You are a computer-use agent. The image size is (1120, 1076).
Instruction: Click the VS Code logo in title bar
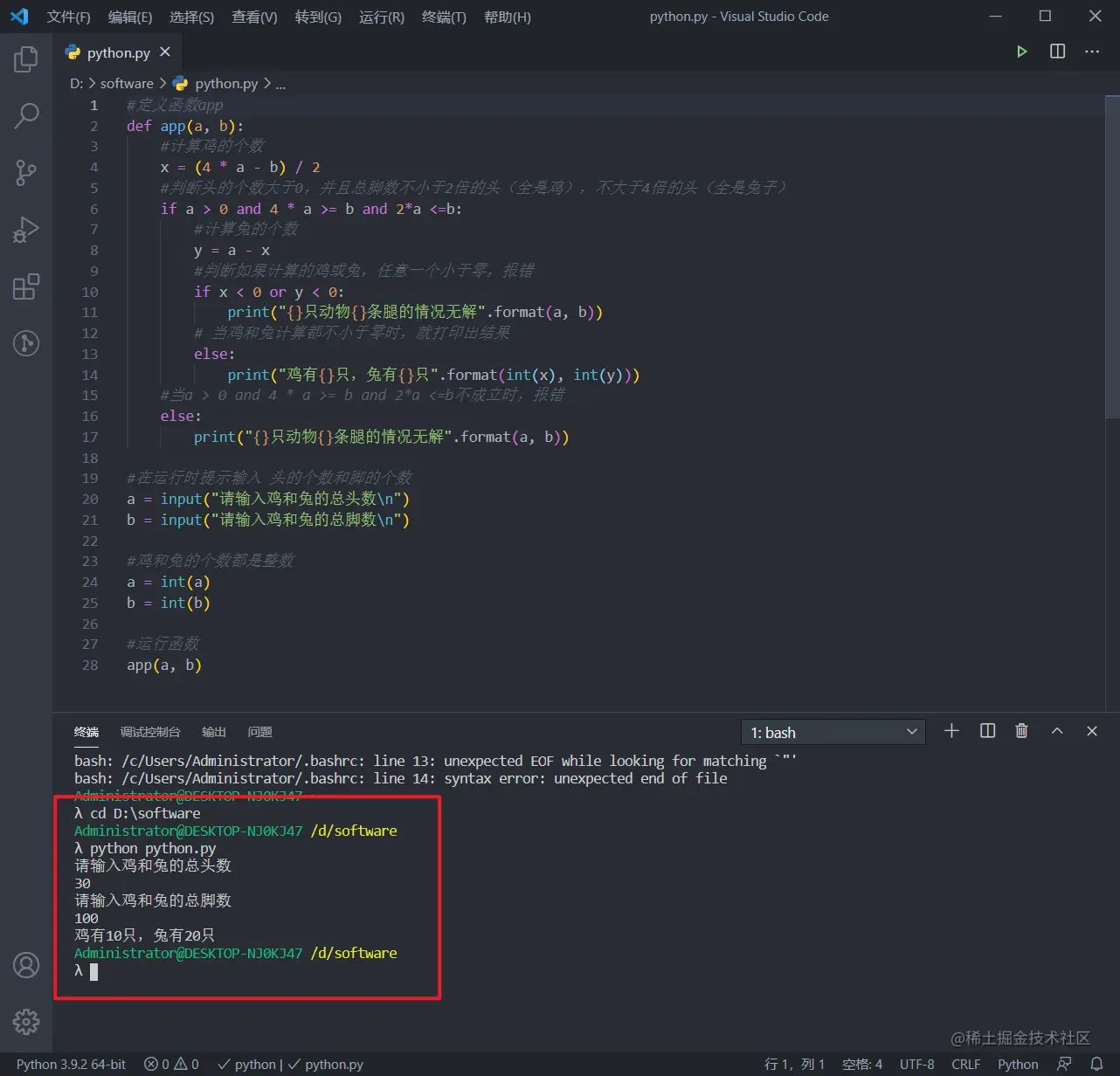[x=19, y=17]
